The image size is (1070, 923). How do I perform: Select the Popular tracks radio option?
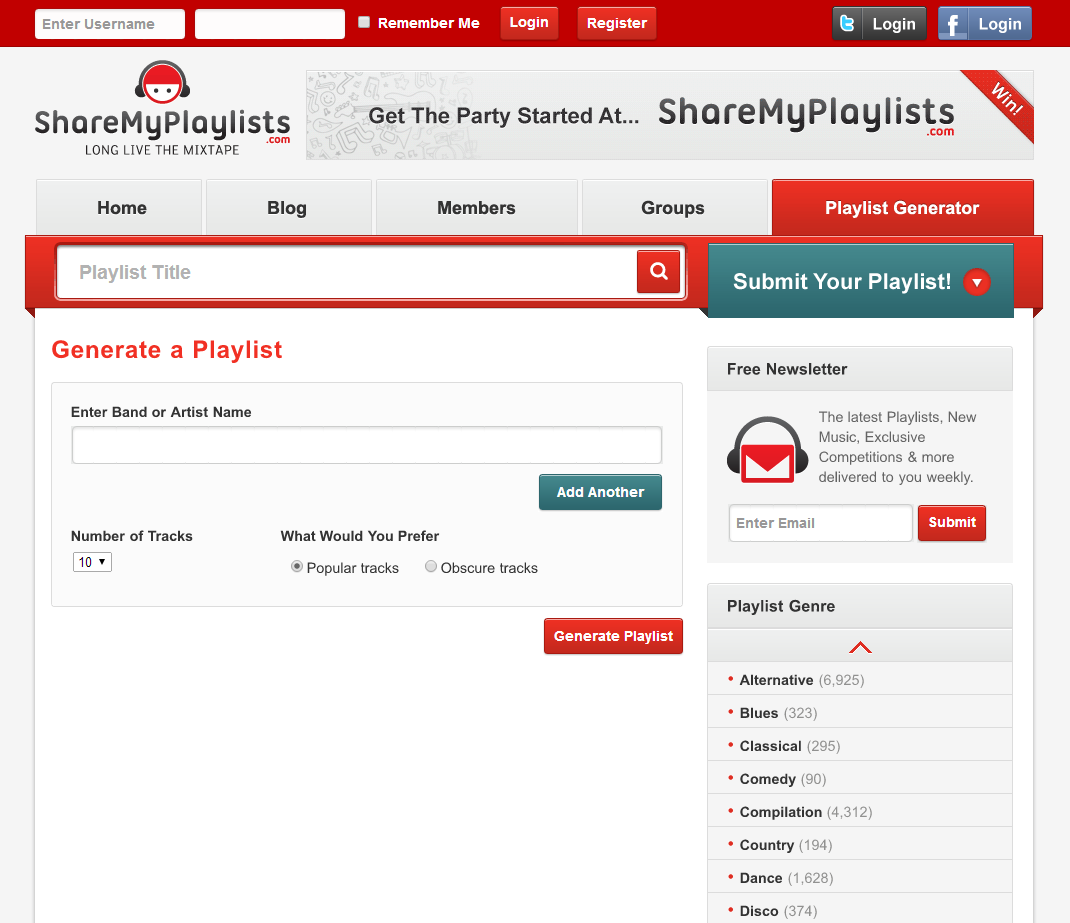click(x=297, y=567)
